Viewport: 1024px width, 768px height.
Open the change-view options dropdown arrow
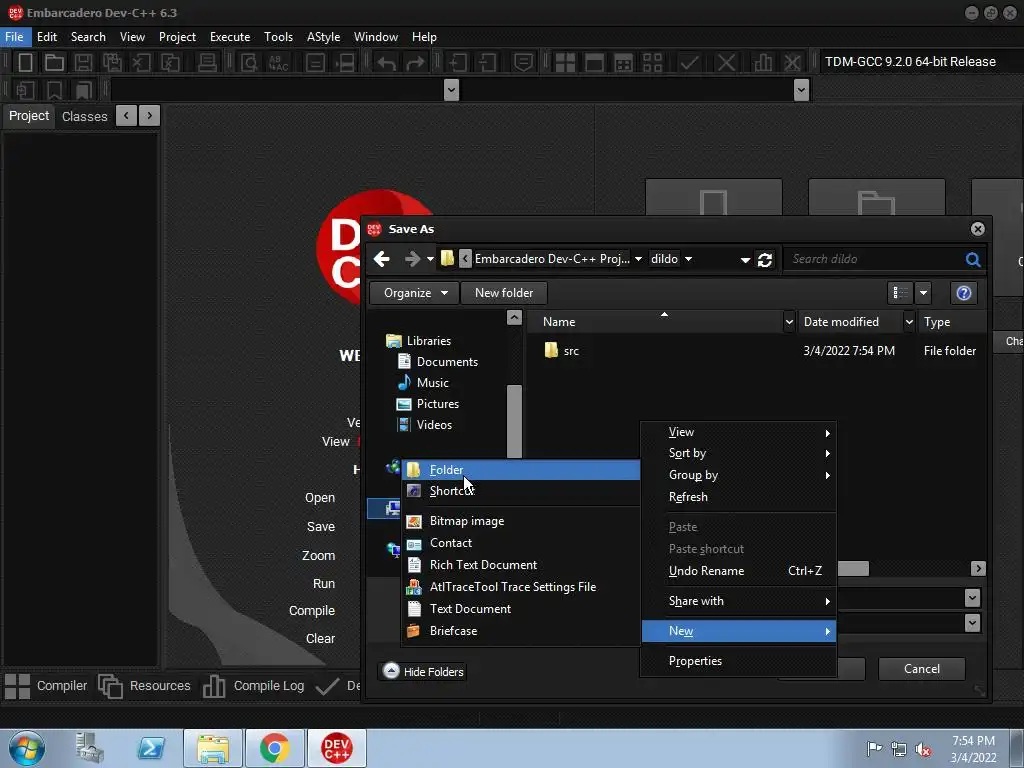click(x=923, y=293)
